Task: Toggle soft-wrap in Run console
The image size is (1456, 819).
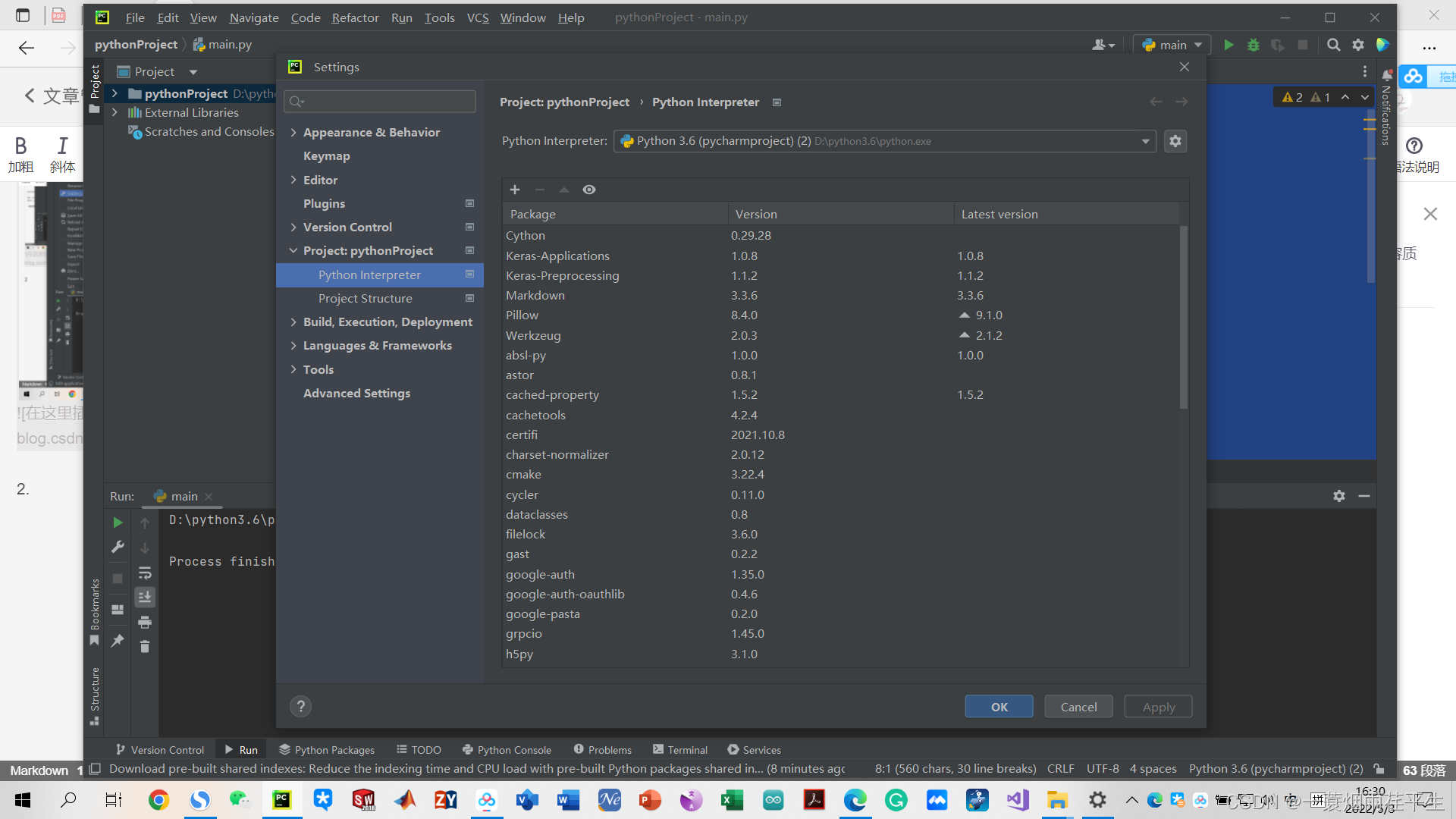Action: [145, 573]
